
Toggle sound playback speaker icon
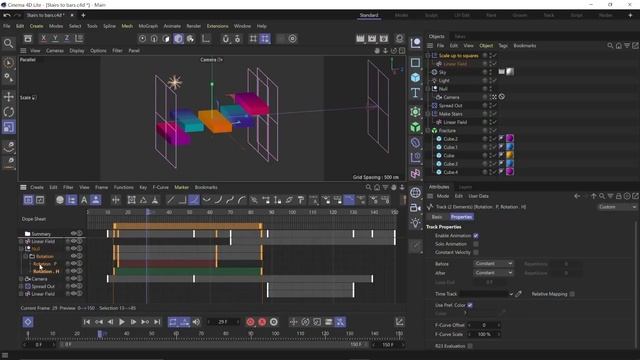(x=196, y=322)
